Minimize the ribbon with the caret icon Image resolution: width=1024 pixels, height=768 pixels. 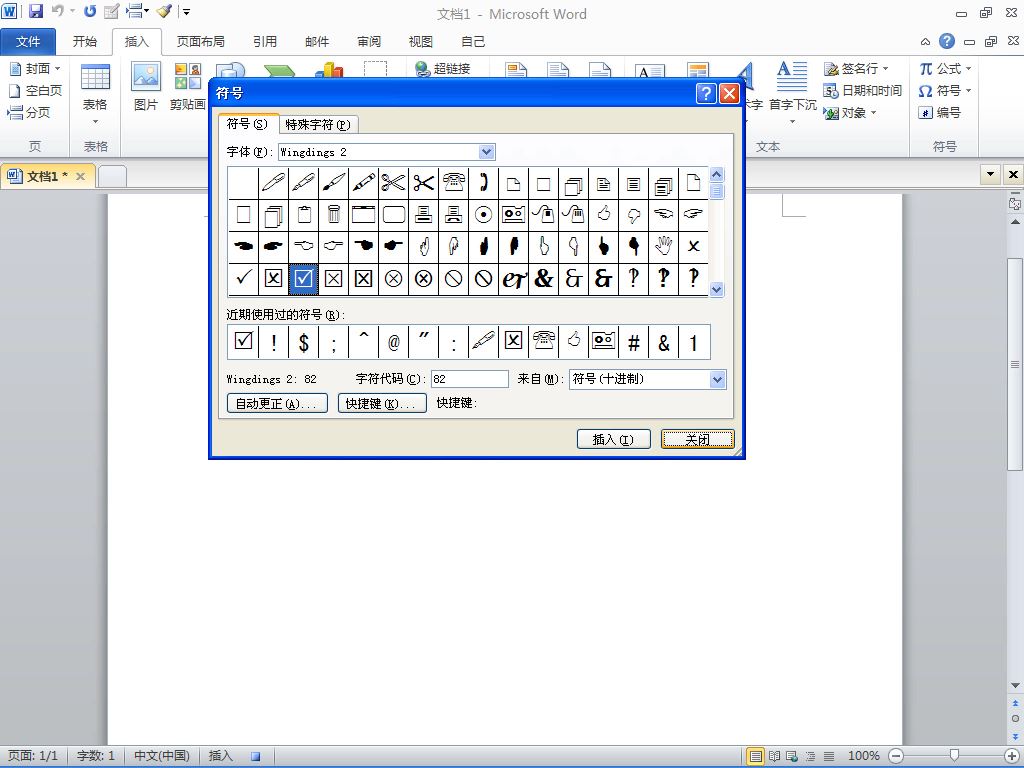(925, 42)
